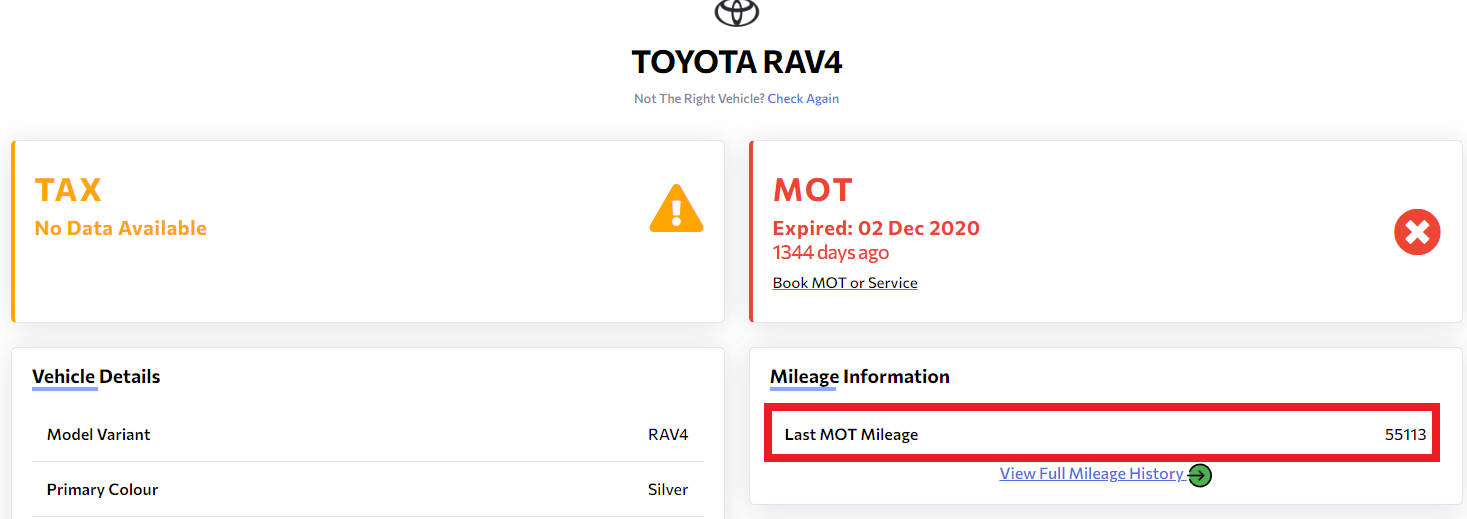The height and width of the screenshot is (519, 1467).
Task: Click the Check Again link
Action: pyautogui.click(x=803, y=99)
